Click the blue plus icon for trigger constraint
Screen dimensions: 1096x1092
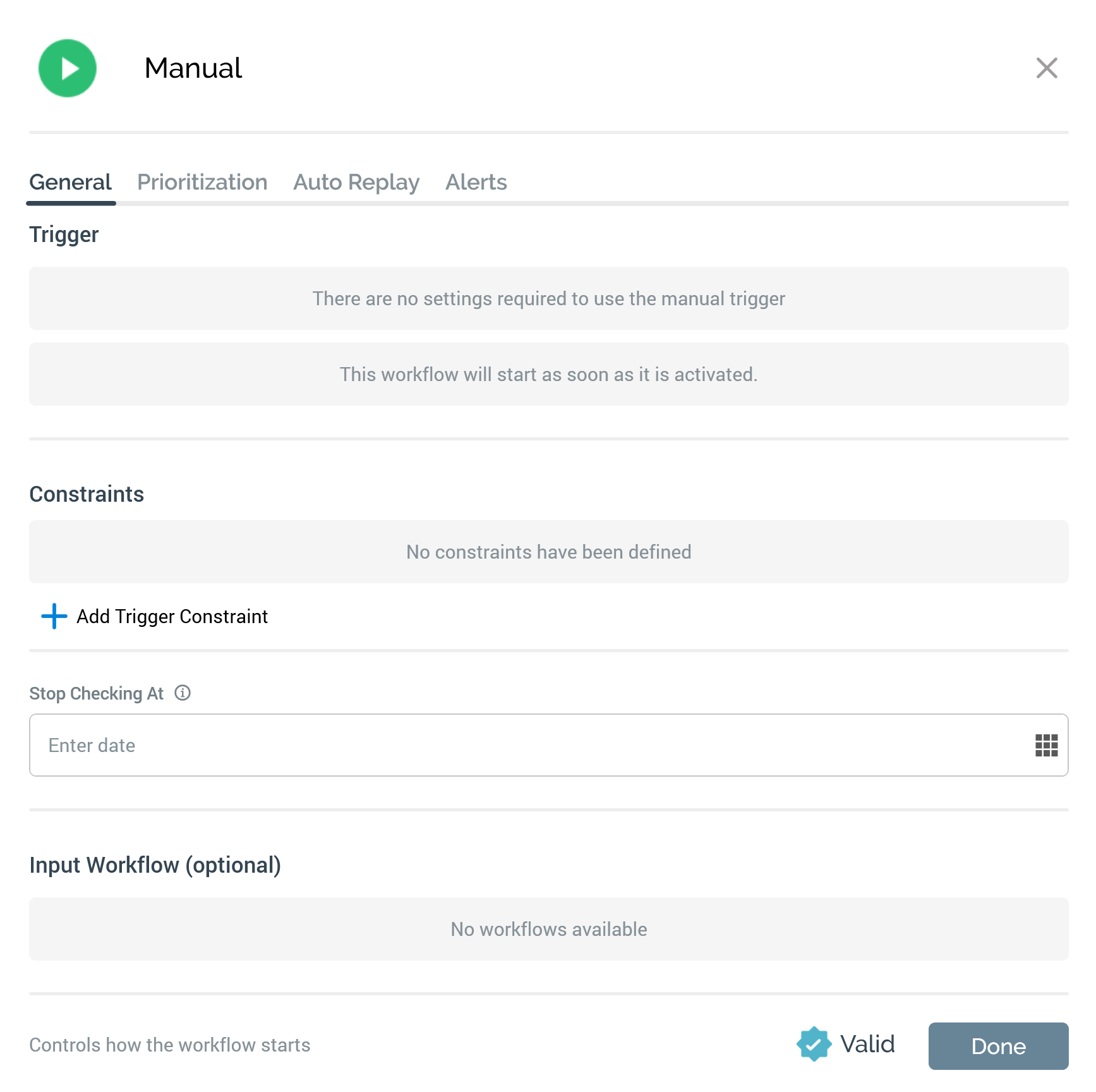point(54,616)
